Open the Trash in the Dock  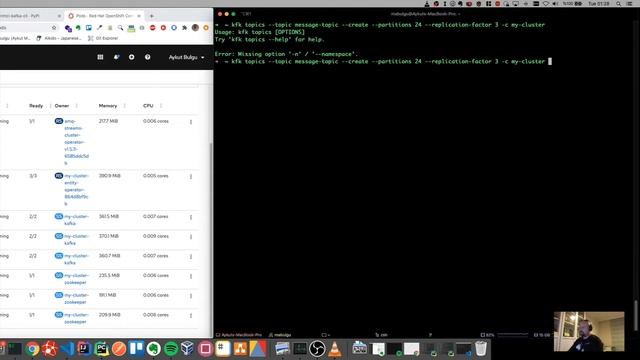coord(481,349)
